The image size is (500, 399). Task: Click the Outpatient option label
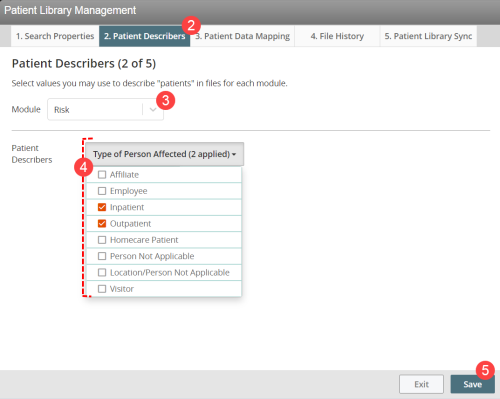(130, 224)
